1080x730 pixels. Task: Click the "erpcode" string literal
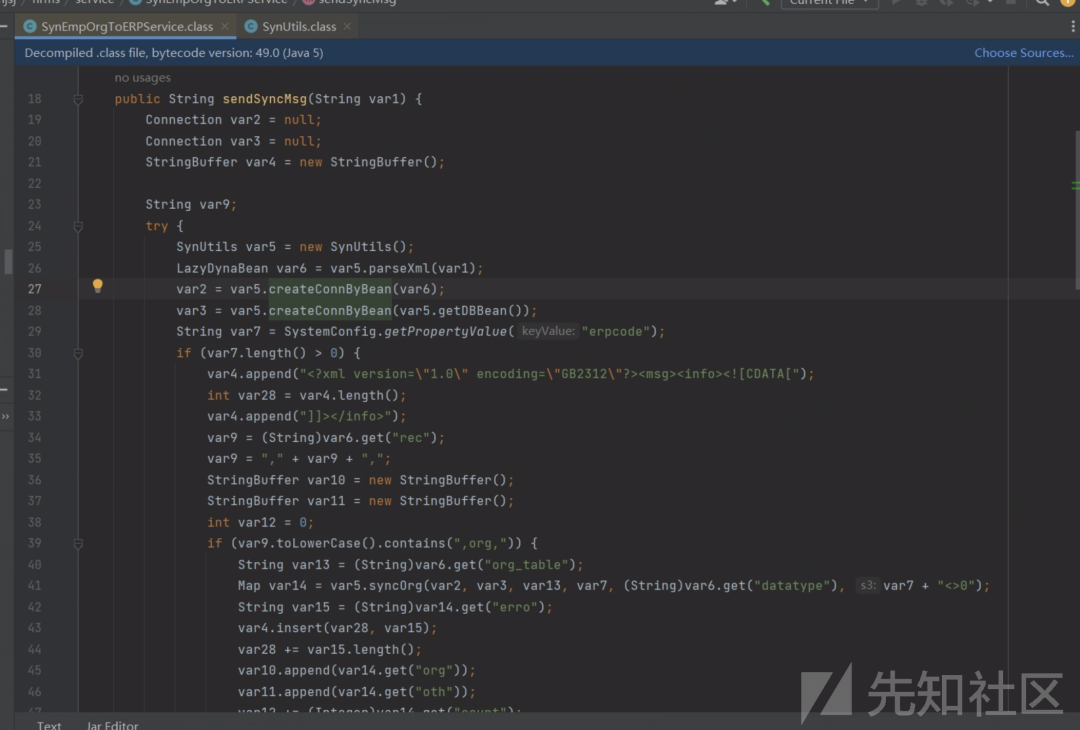[x=616, y=331]
